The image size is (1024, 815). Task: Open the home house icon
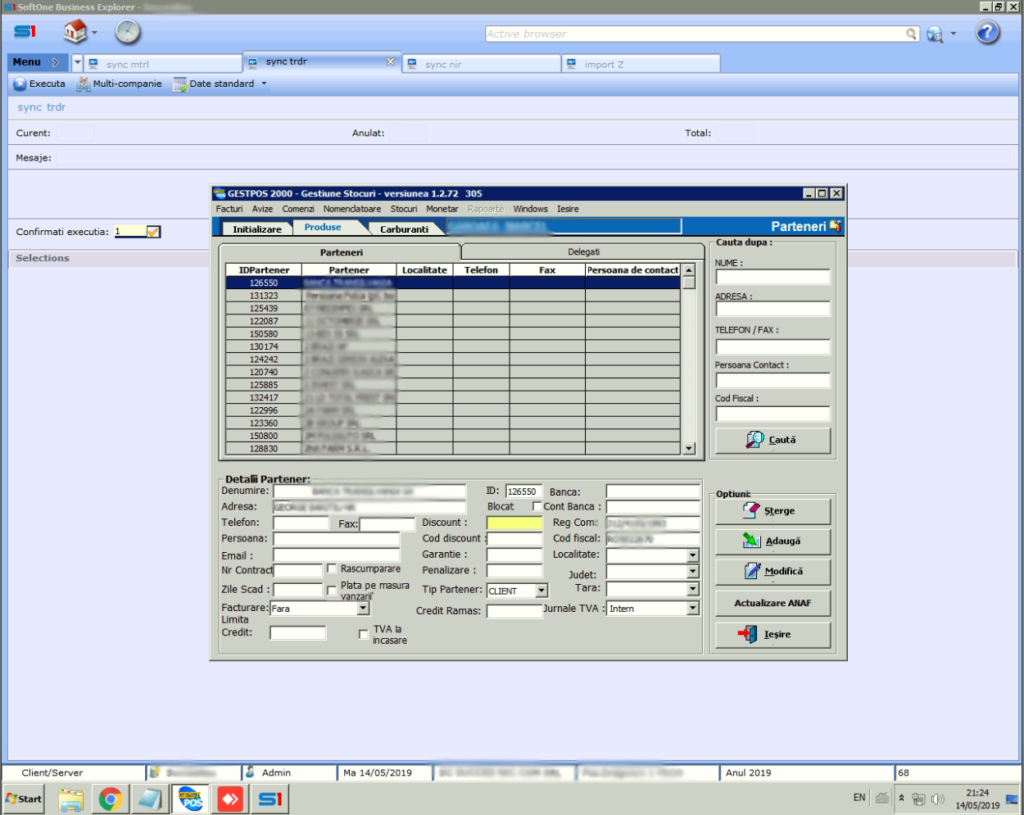pyautogui.click(x=74, y=31)
